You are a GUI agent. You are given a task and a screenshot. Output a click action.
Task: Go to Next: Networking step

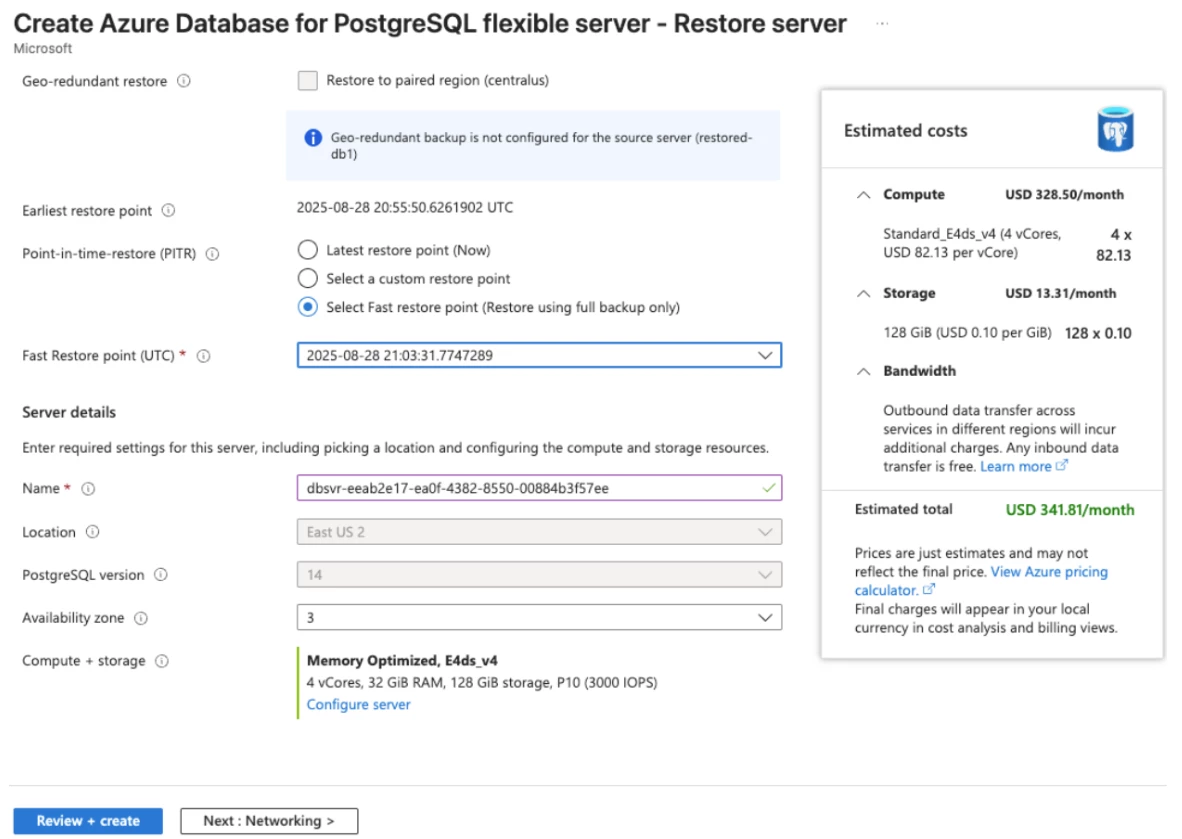269,821
